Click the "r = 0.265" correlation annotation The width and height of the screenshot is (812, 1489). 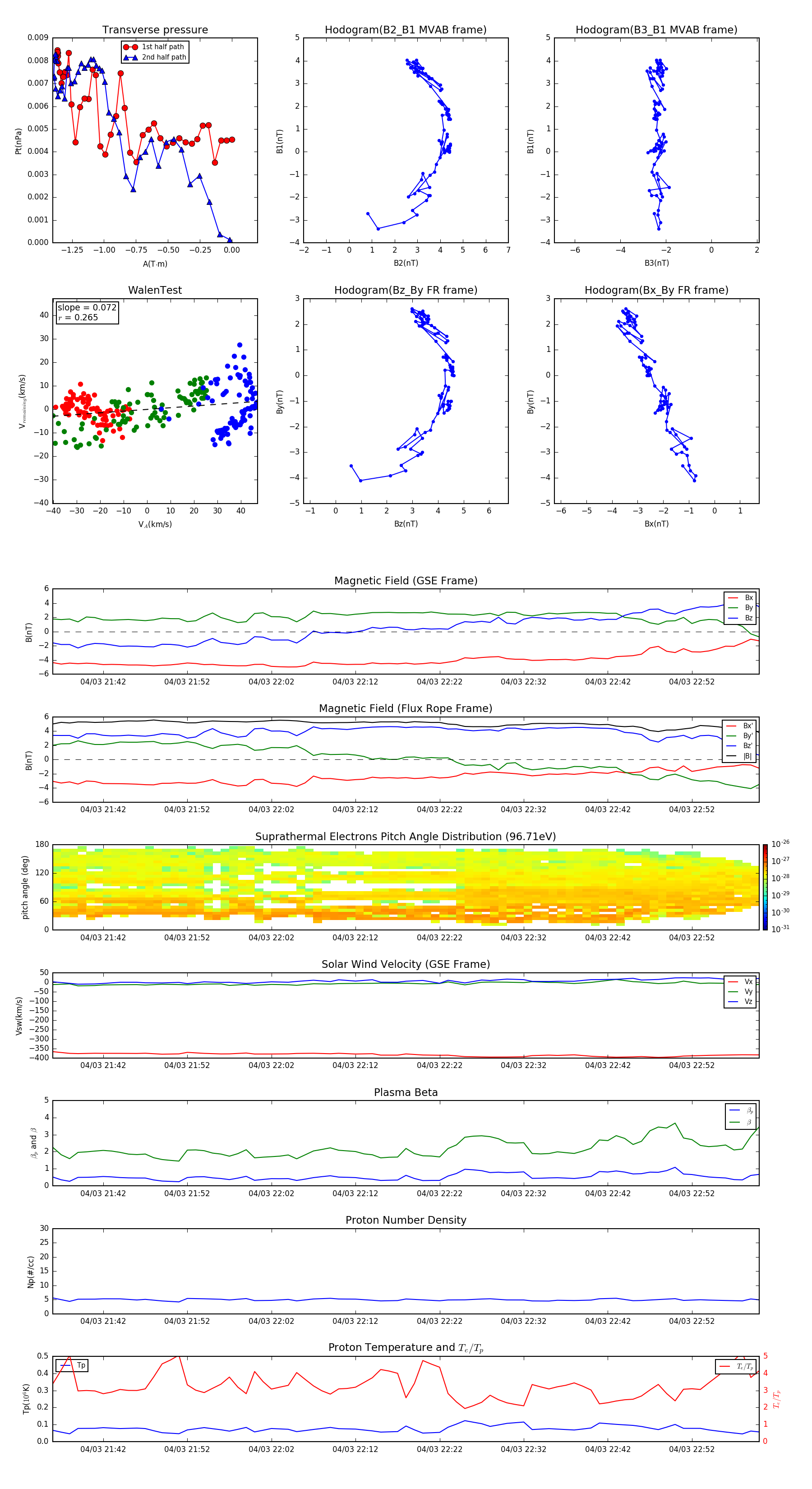point(78,317)
